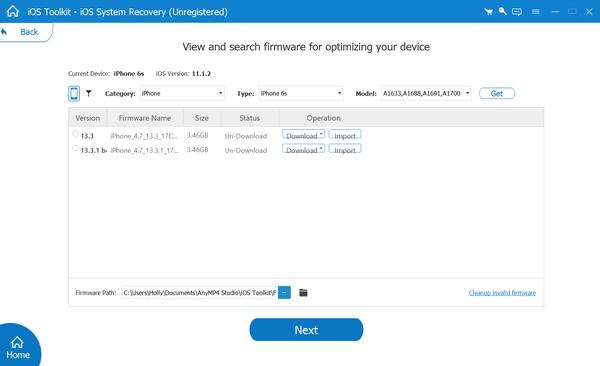Expand the Model dropdown list
This screenshot has width=600, height=366.
[426, 93]
